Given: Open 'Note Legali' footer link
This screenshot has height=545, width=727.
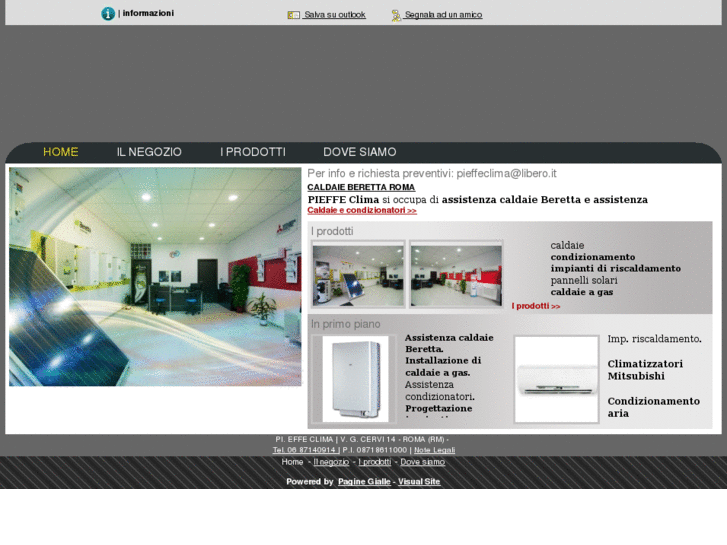Looking at the screenshot, I should (434, 450).
